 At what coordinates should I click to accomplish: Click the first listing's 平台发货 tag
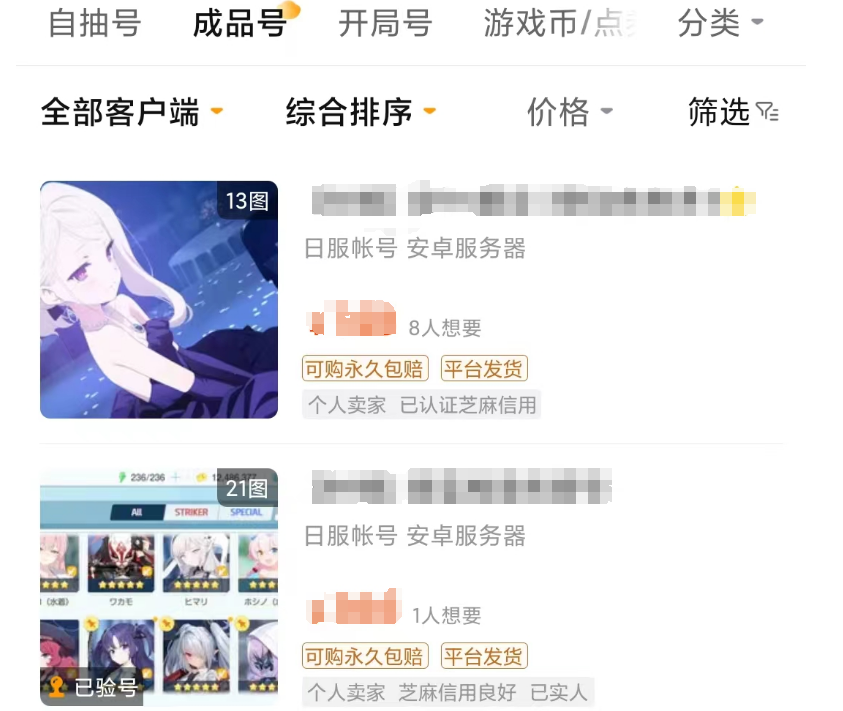click(x=484, y=369)
